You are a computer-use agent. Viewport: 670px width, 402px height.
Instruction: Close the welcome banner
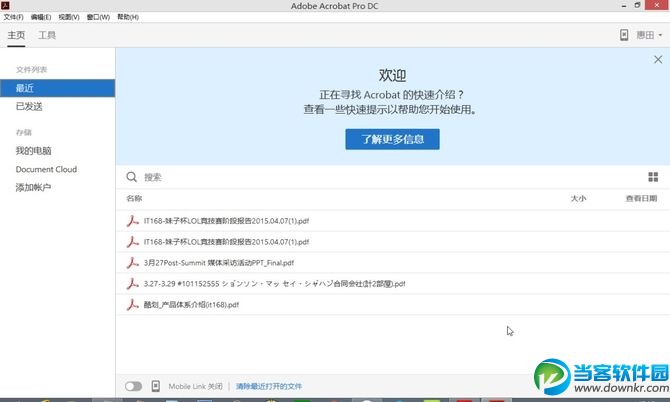(658, 59)
